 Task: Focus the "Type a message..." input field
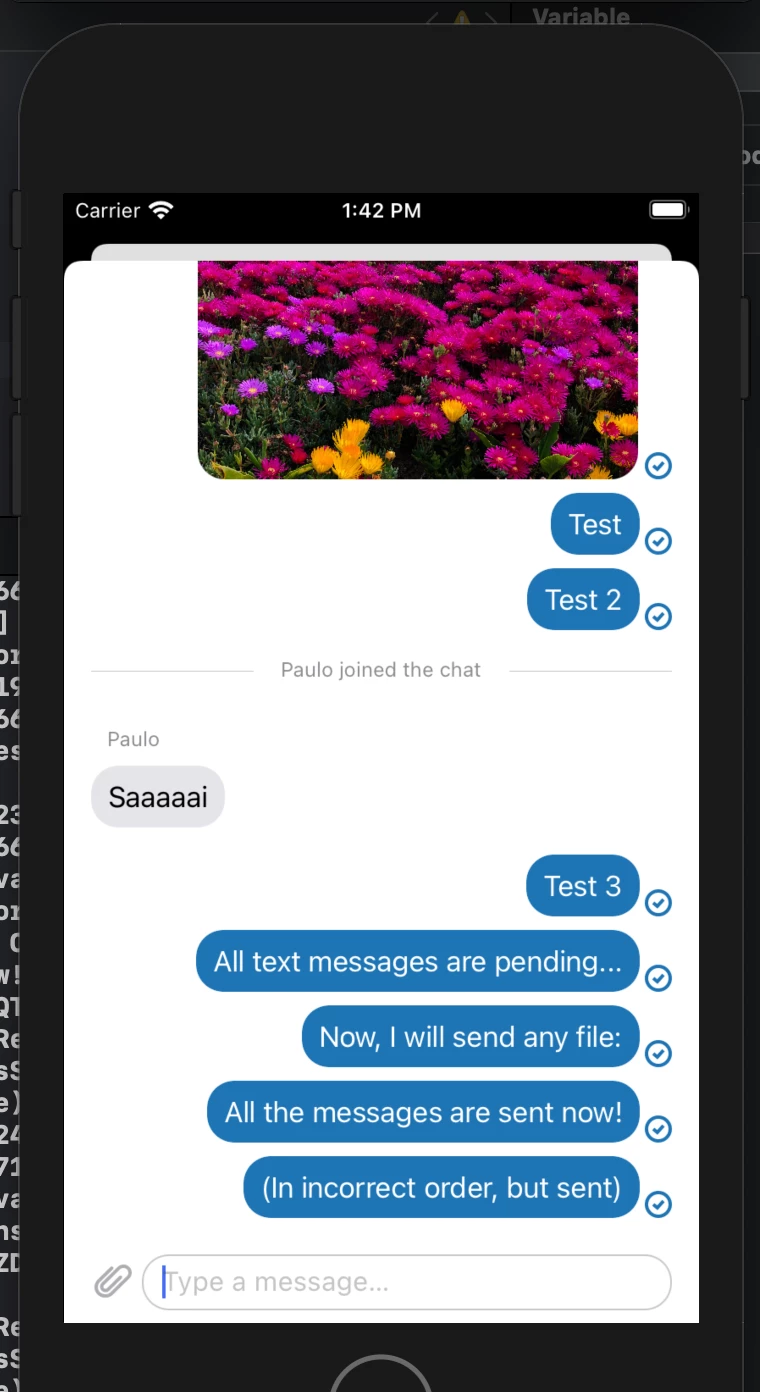coord(407,1282)
